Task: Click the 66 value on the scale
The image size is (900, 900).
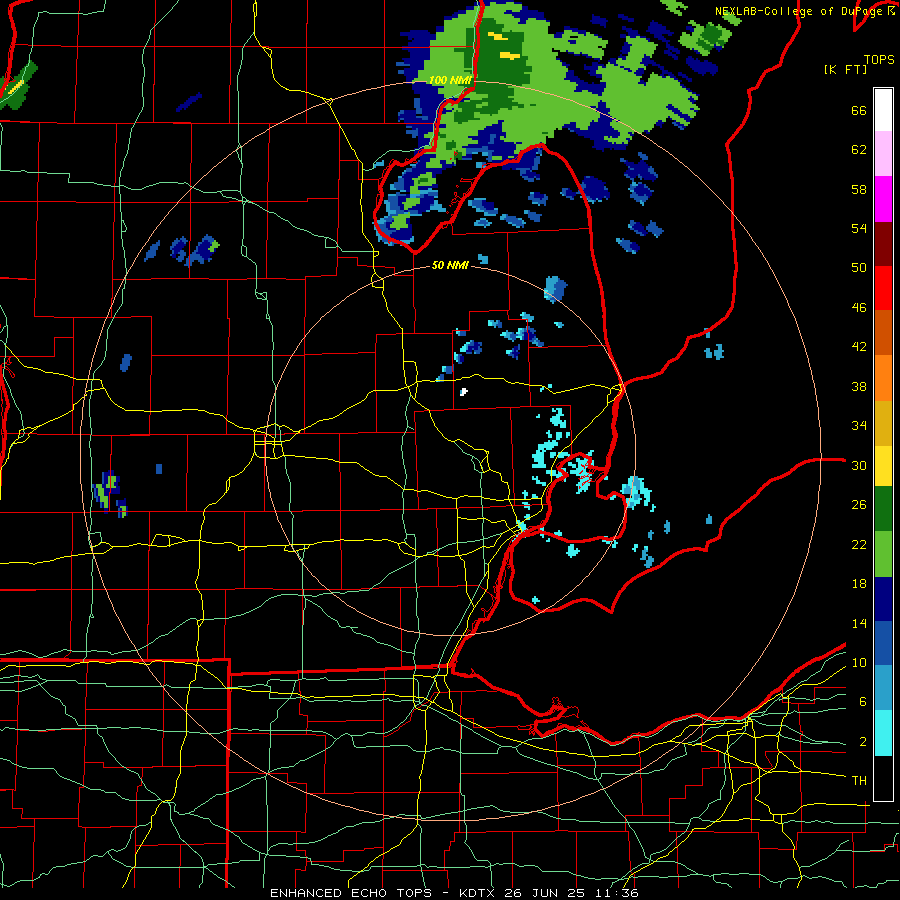Action: point(859,110)
